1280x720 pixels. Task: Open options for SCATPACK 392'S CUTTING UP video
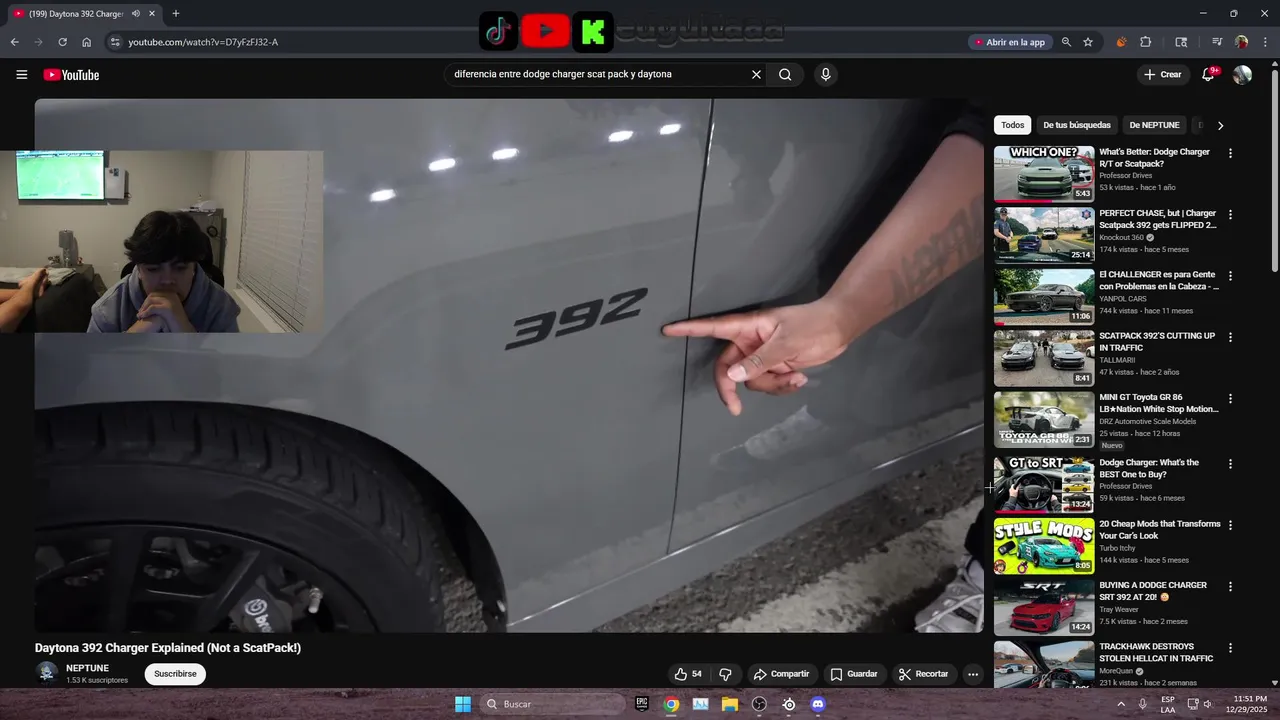tap(1230, 337)
